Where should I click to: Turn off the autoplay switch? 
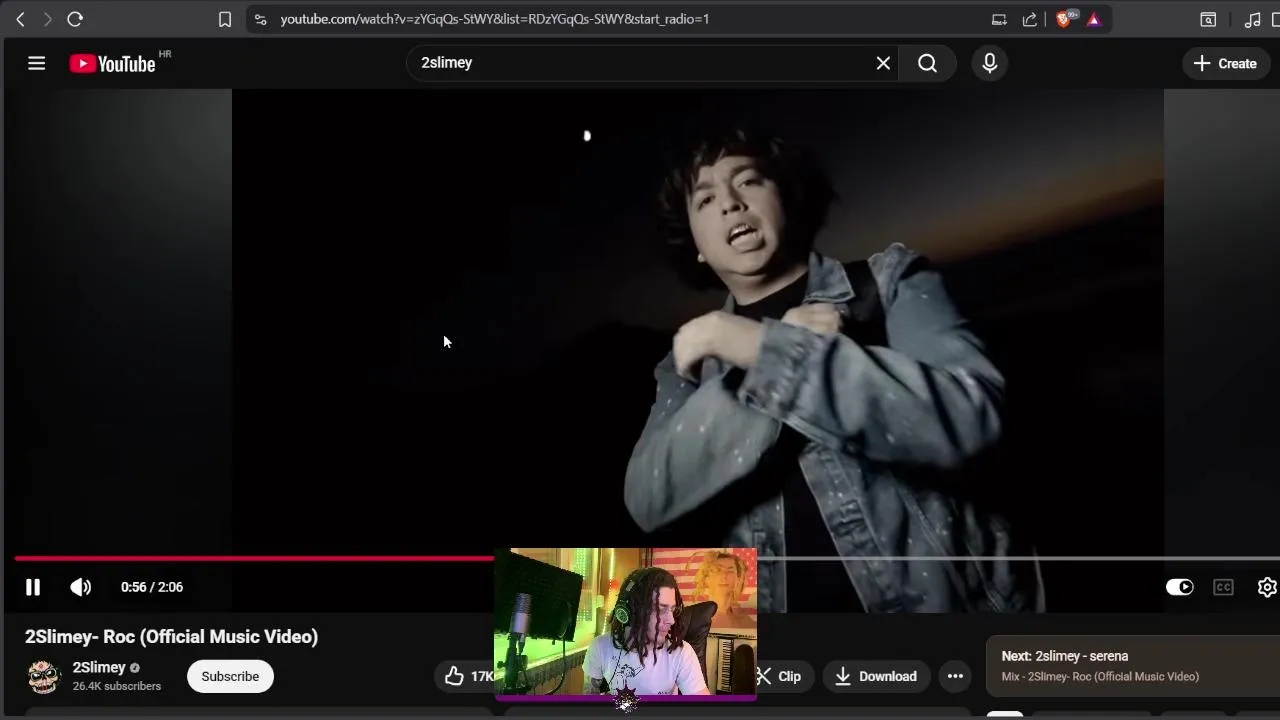pos(1180,587)
